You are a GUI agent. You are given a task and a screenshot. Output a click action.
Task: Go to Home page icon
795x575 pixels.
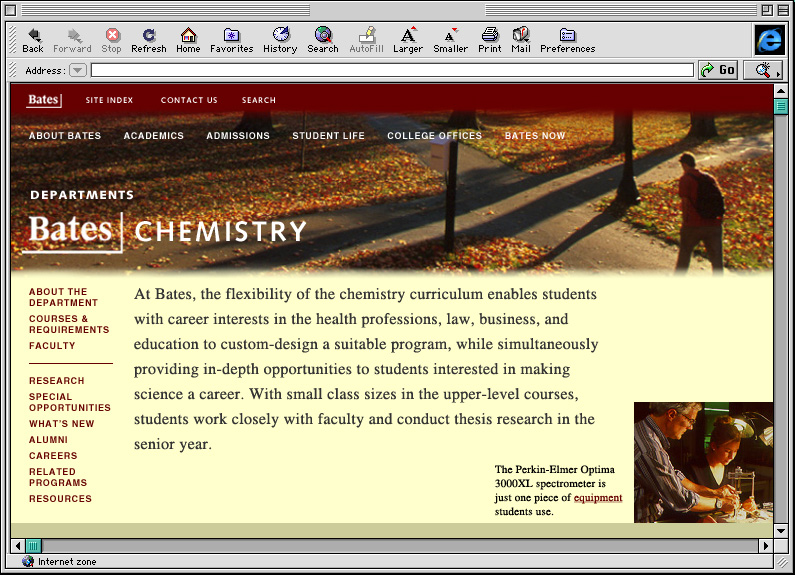tap(188, 34)
